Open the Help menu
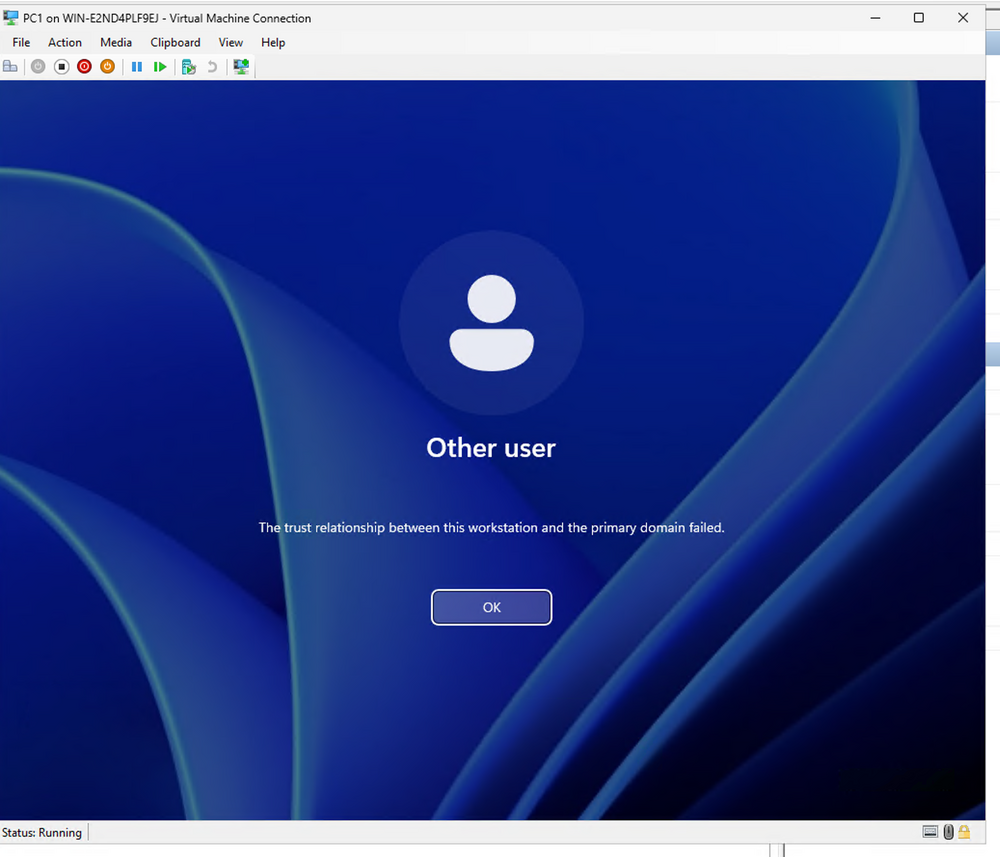Image resolution: width=1000 pixels, height=857 pixels. pos(273,42)
